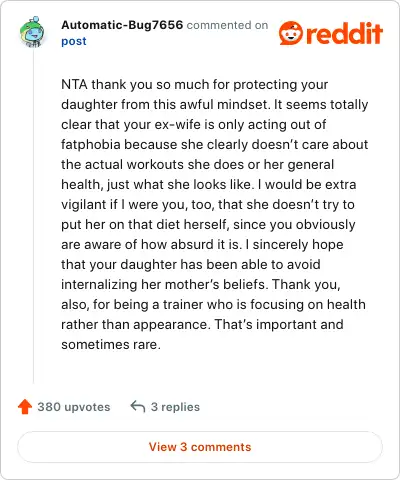The height and width of the screenshot is (480, 400).
Task: Click the closing words "sometimes rare."
Action: (111, 345)
